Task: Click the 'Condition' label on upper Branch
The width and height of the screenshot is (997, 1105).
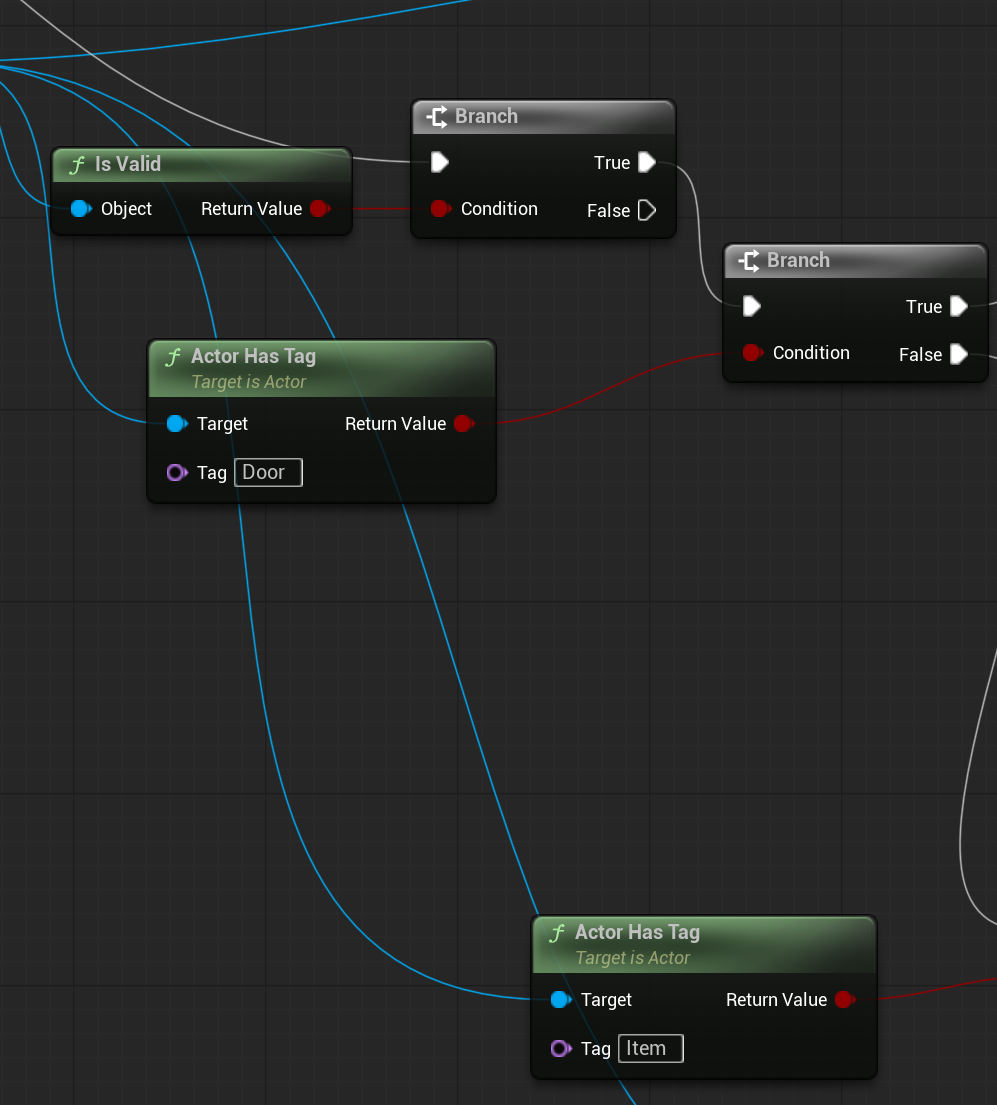Action: [499, 209]
